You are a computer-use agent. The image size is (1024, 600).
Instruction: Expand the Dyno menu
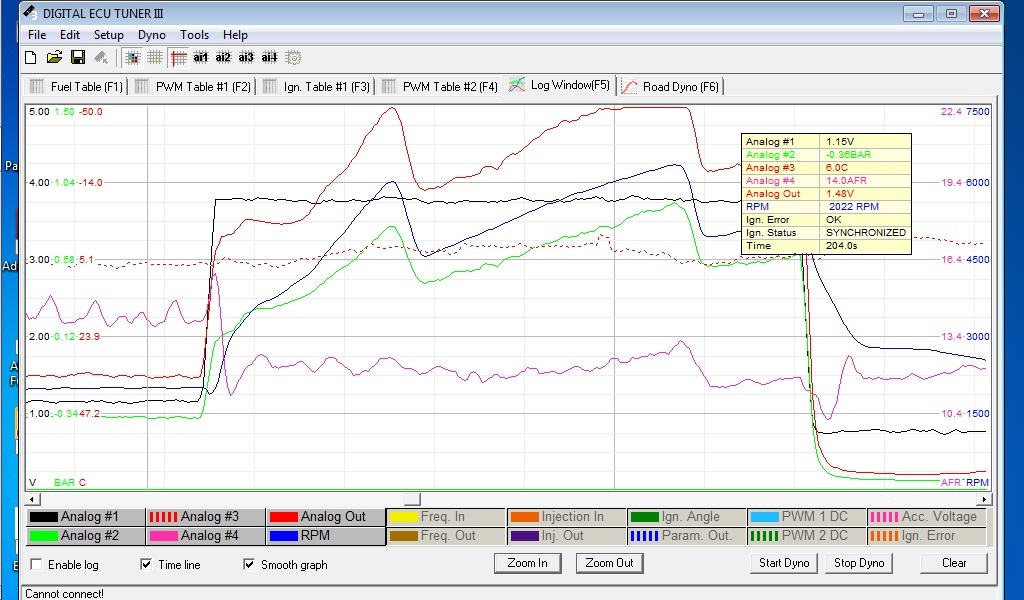pyautogui.click(x=152, y=35)
